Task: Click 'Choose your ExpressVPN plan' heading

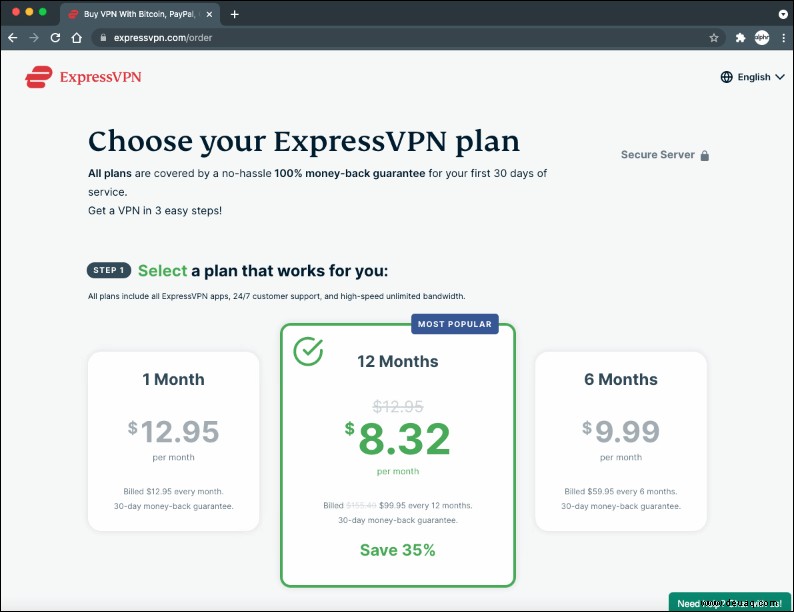Action: click(304, 141)
